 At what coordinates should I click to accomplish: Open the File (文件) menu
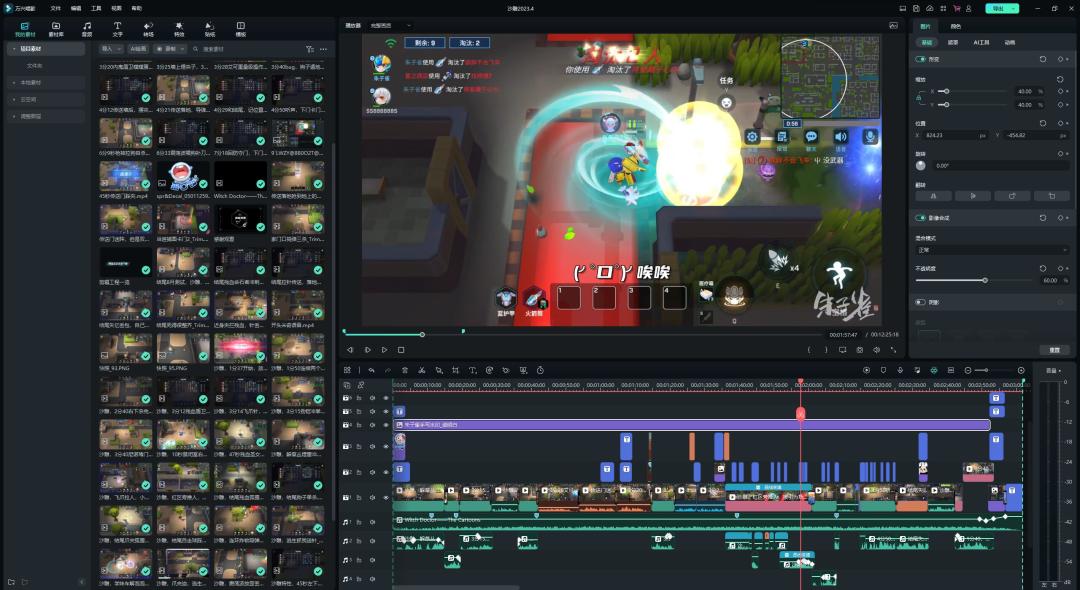[x=56, y=8]
